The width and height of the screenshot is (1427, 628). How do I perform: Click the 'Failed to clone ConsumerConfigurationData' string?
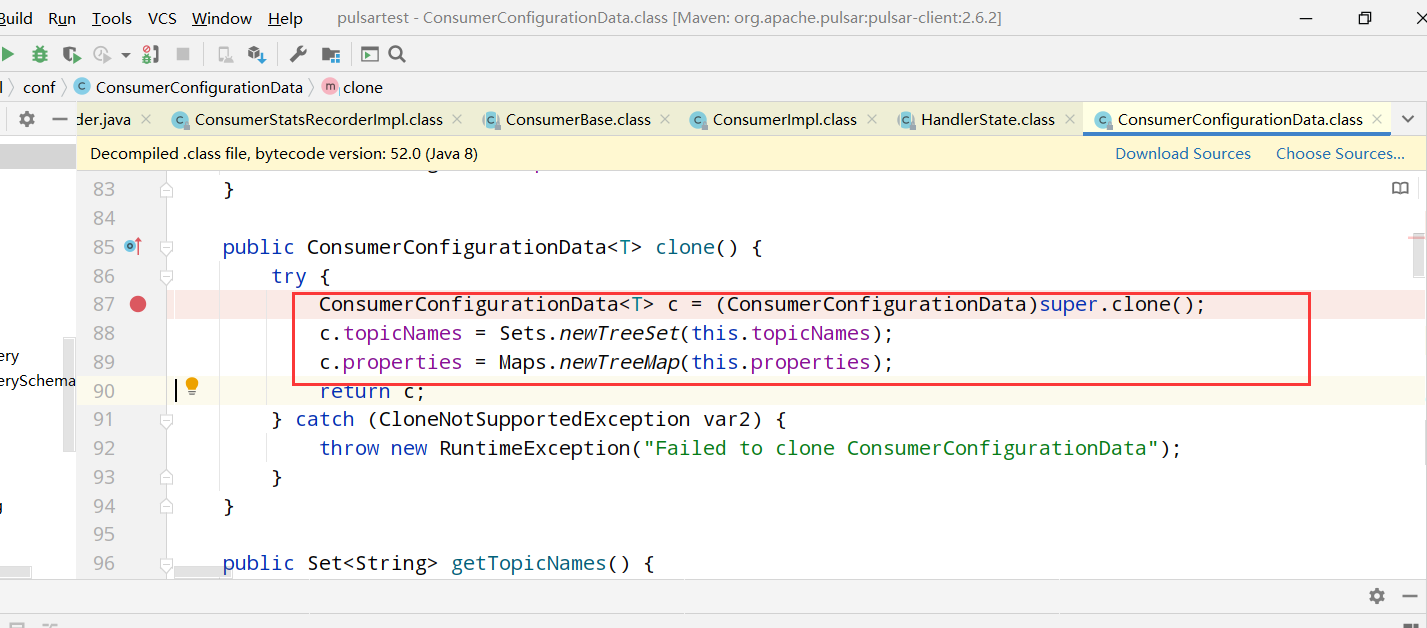click(903, 448)
